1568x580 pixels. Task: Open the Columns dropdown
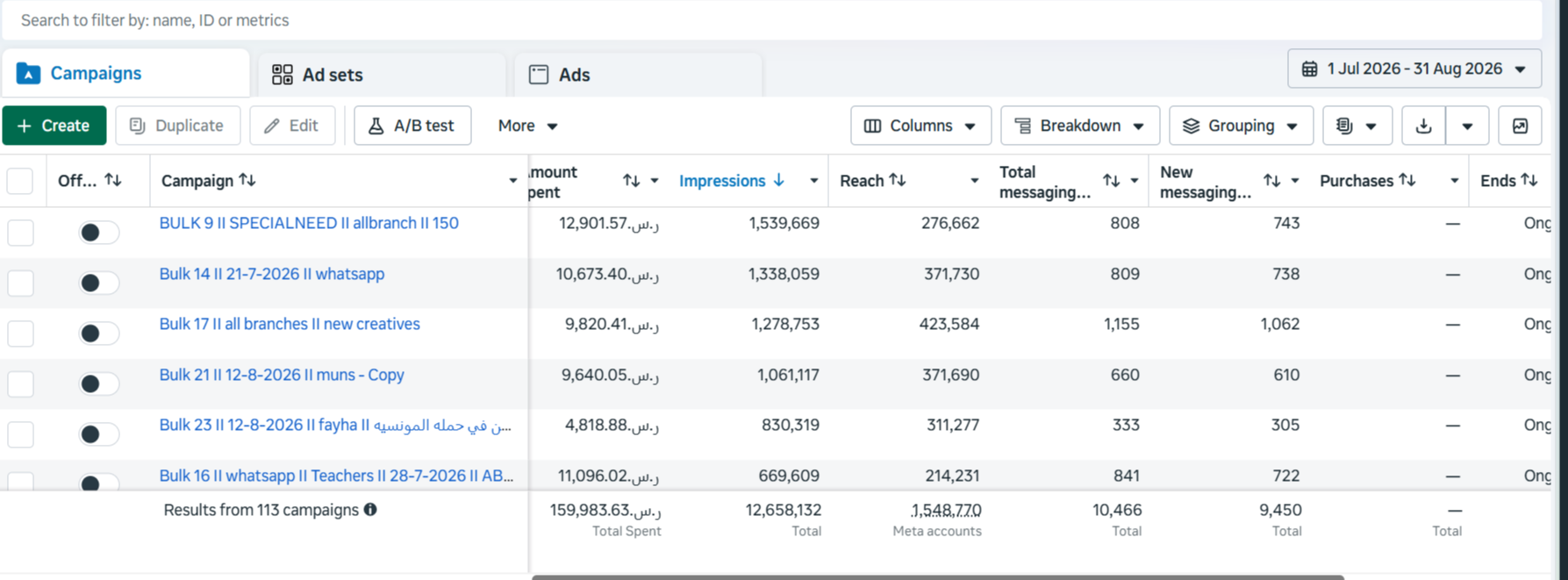click(920, 125)
